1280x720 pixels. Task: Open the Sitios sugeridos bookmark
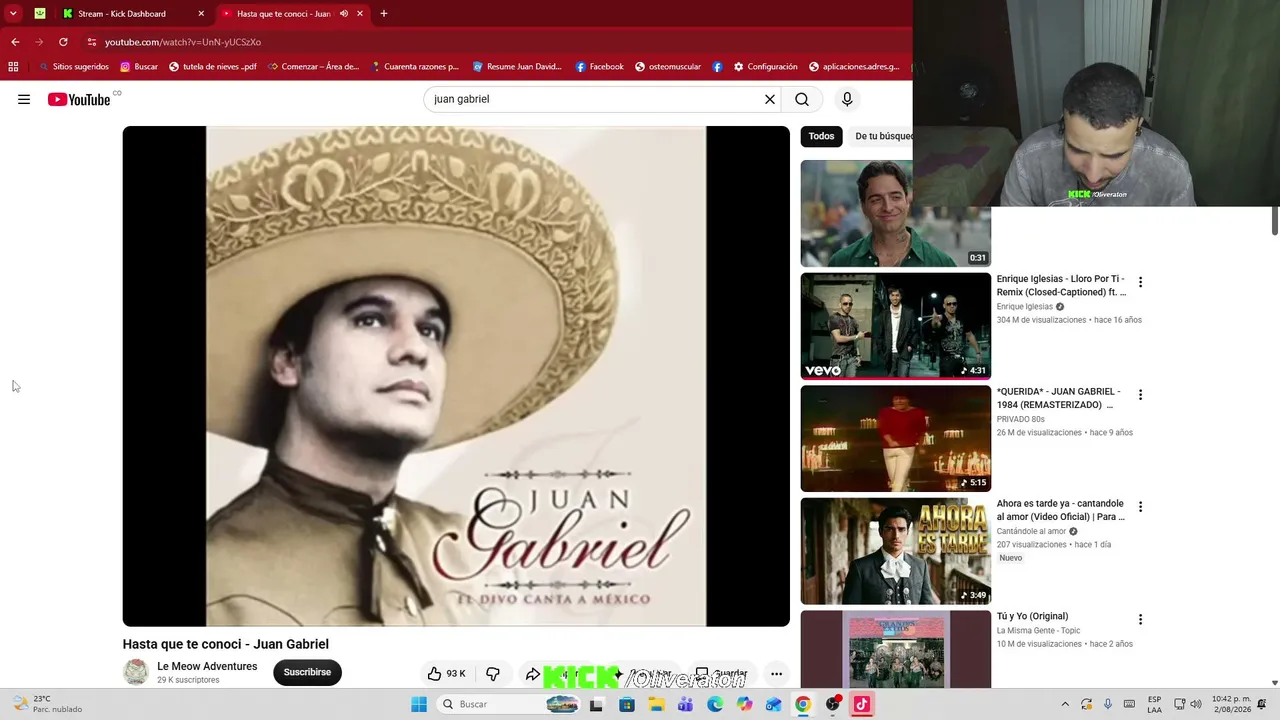(x=74, y=67)
